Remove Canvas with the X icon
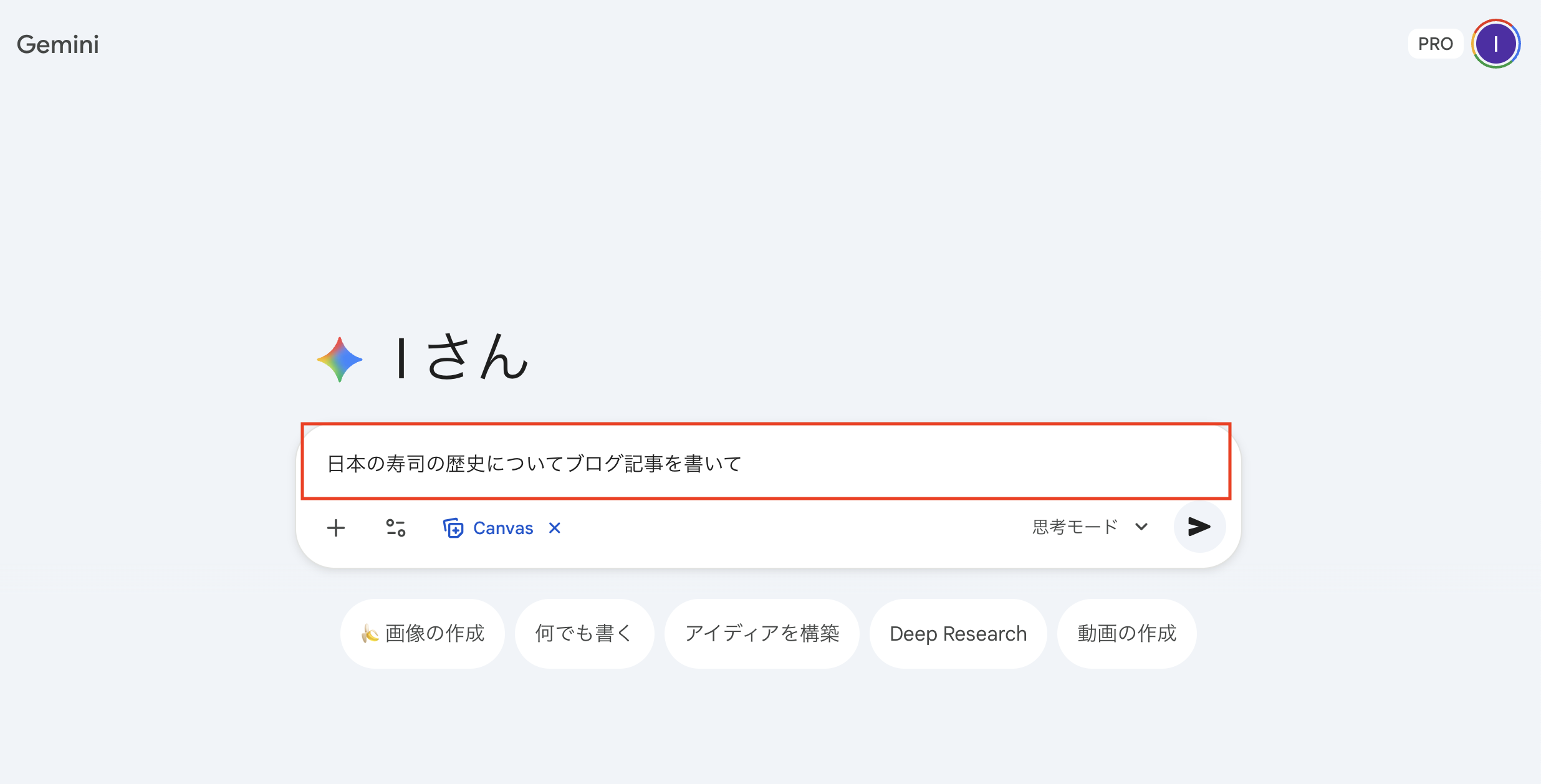The image size is (1541, 784). pos(554,528)
